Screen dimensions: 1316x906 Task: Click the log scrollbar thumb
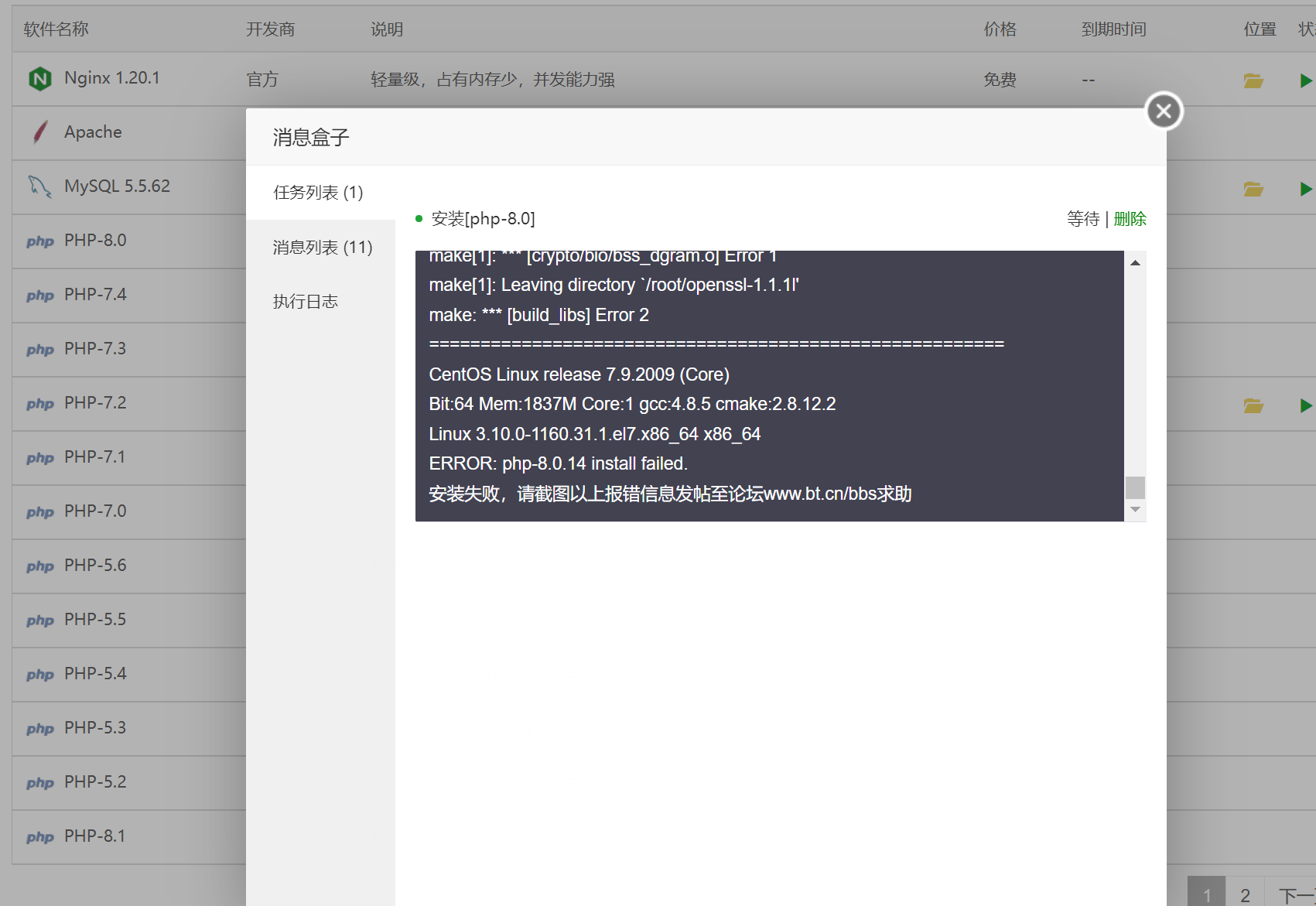[1135, 487]
